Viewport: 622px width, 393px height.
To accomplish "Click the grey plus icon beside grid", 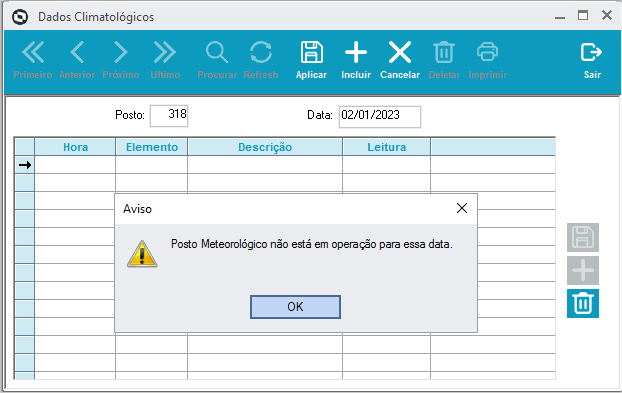I will tap(583, 270).
